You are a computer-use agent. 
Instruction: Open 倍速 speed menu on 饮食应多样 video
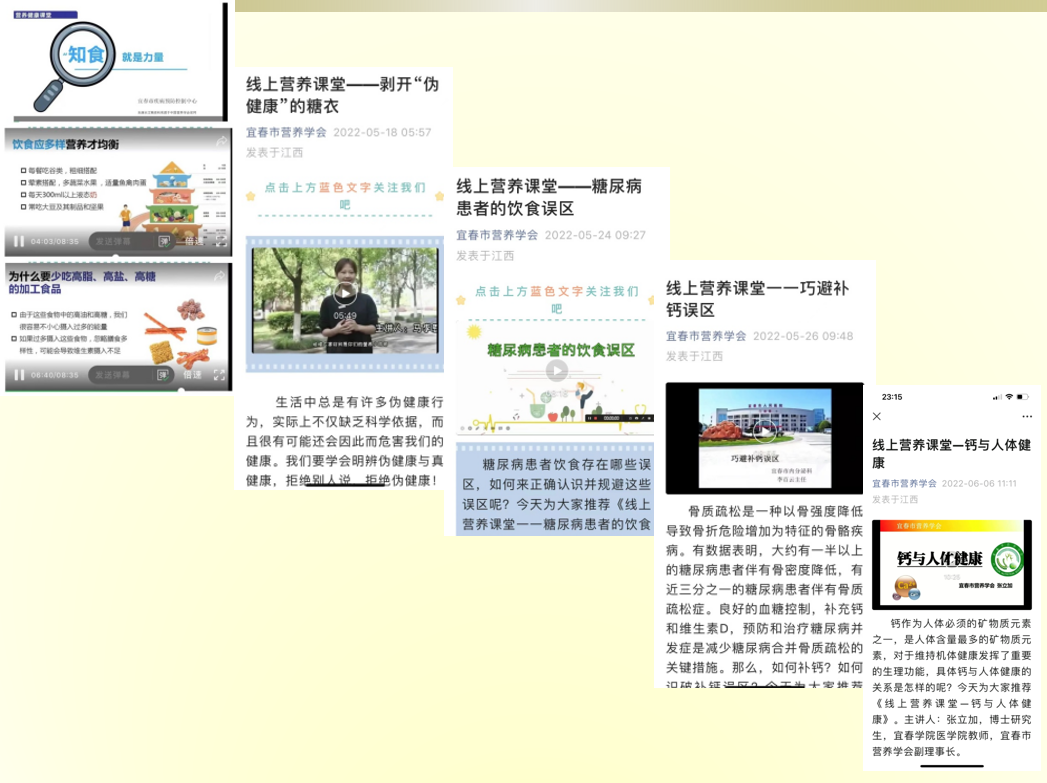pos(192,241)
